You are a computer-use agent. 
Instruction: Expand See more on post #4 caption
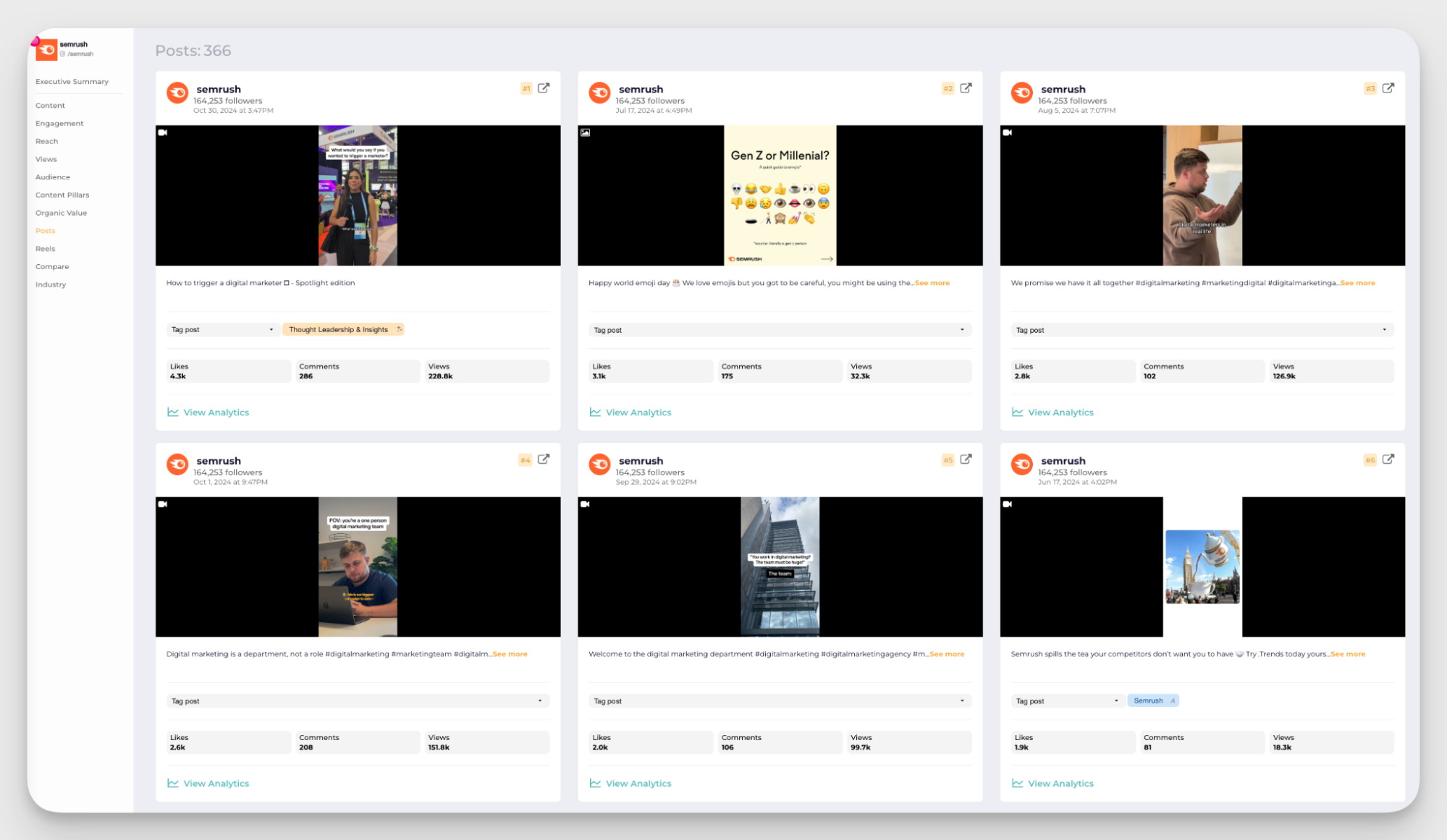510,654
